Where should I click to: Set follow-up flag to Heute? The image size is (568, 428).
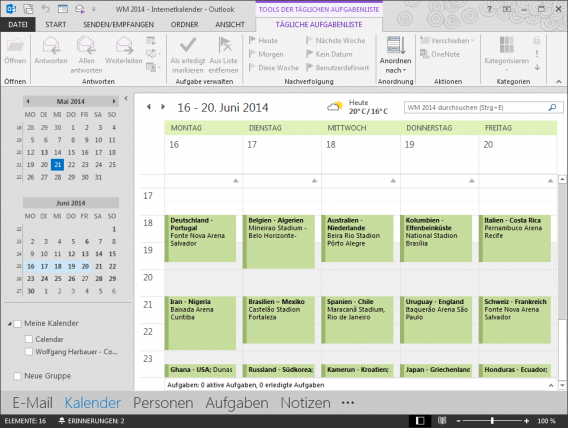pyautogui.click(x=263, y=40)
